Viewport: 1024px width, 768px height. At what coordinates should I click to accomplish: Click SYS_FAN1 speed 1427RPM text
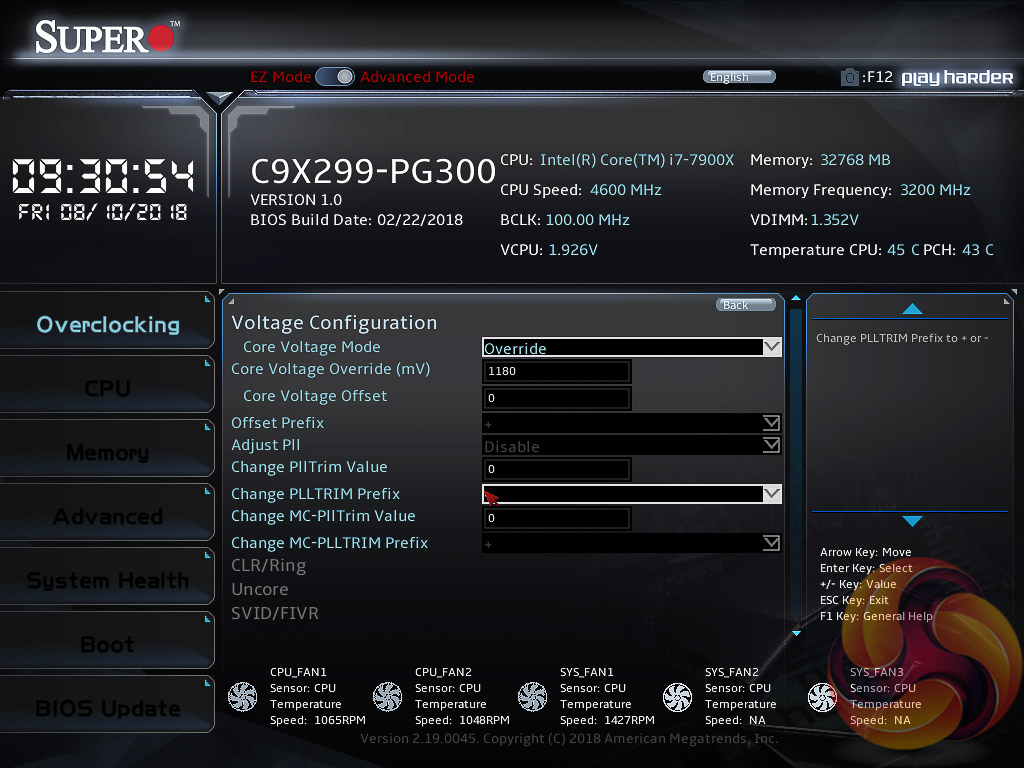607,720
